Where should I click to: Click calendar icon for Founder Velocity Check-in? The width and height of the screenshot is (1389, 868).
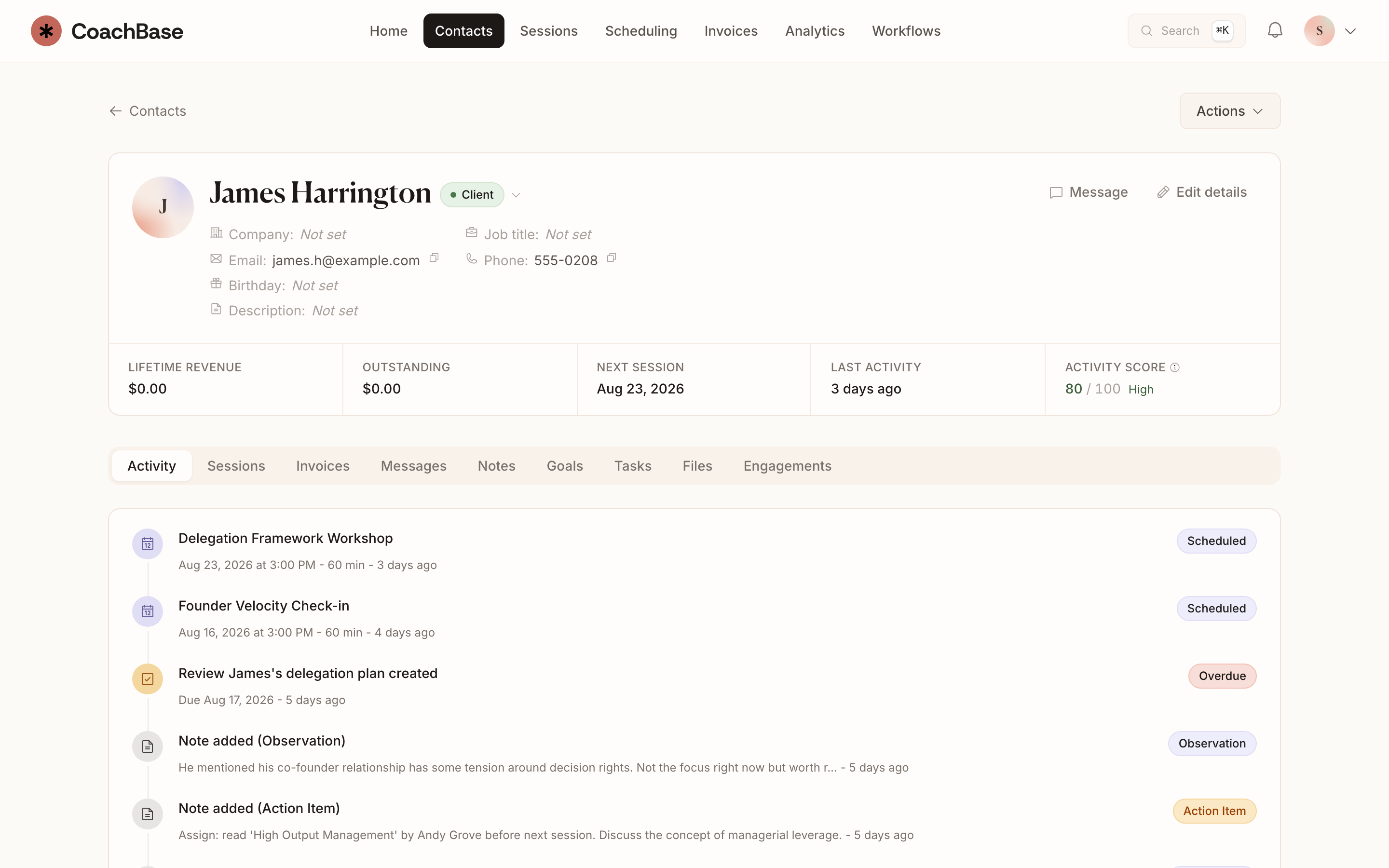[x=148, y=611]
